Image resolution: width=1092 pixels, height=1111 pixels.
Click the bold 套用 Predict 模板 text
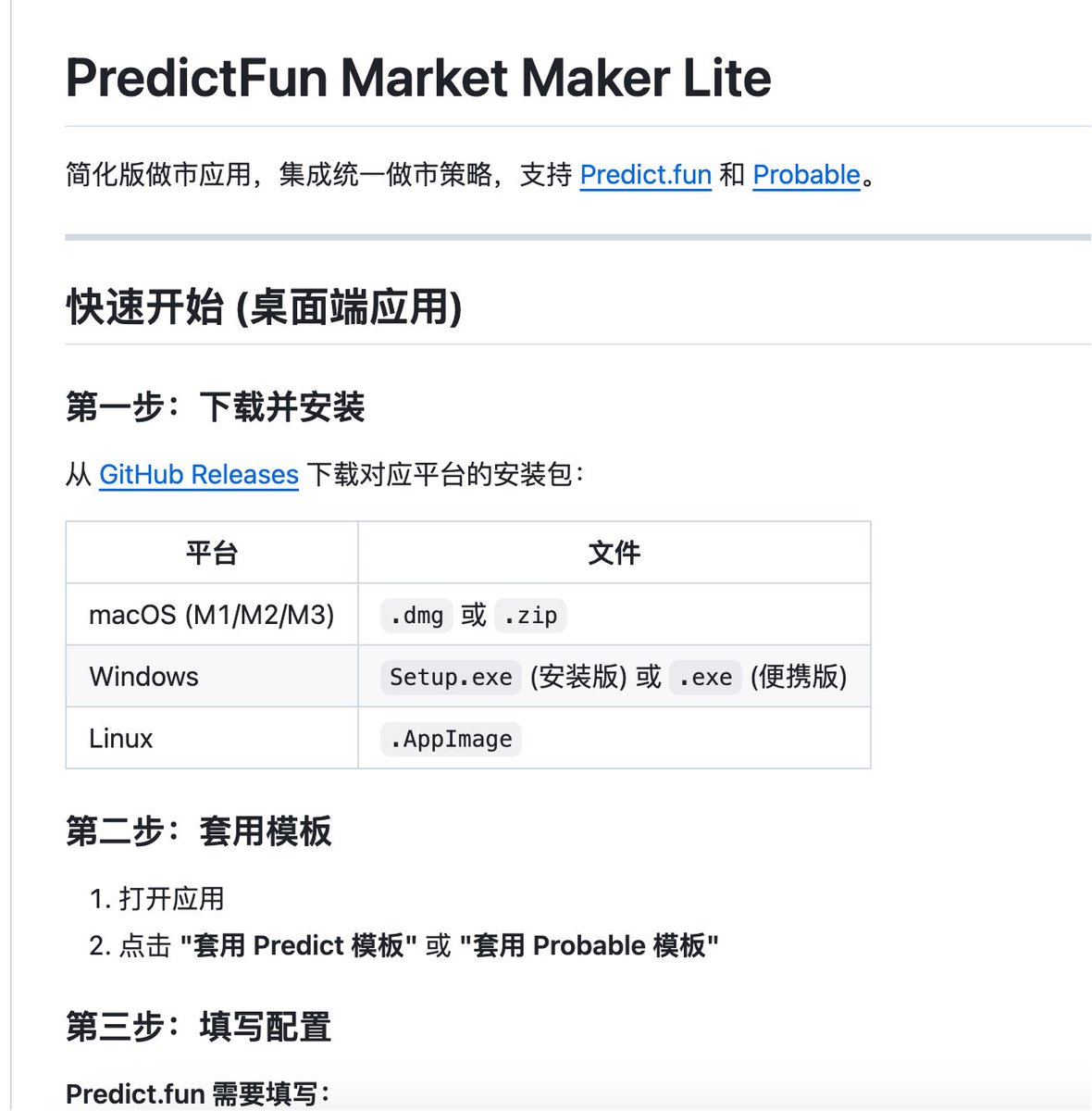[x=299, y=945]
